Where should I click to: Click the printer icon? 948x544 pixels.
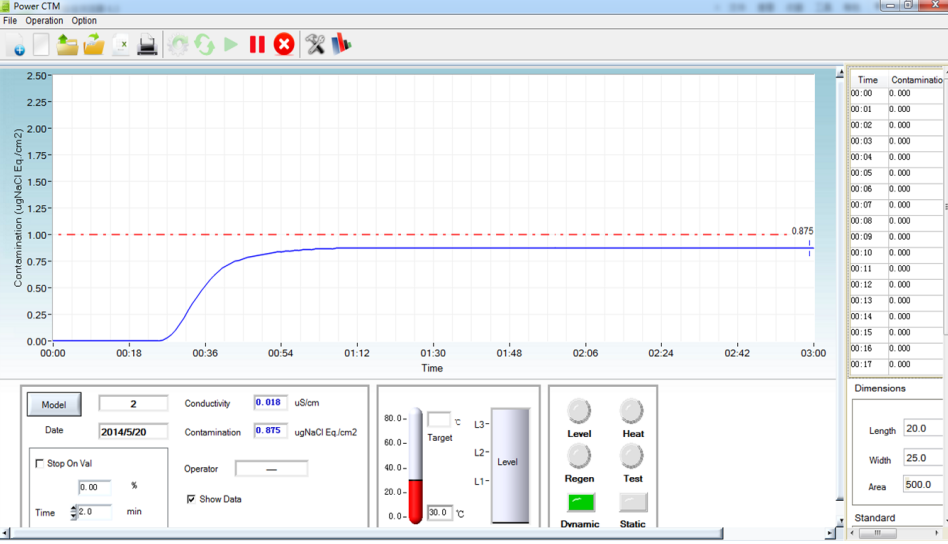click(147, 45)
